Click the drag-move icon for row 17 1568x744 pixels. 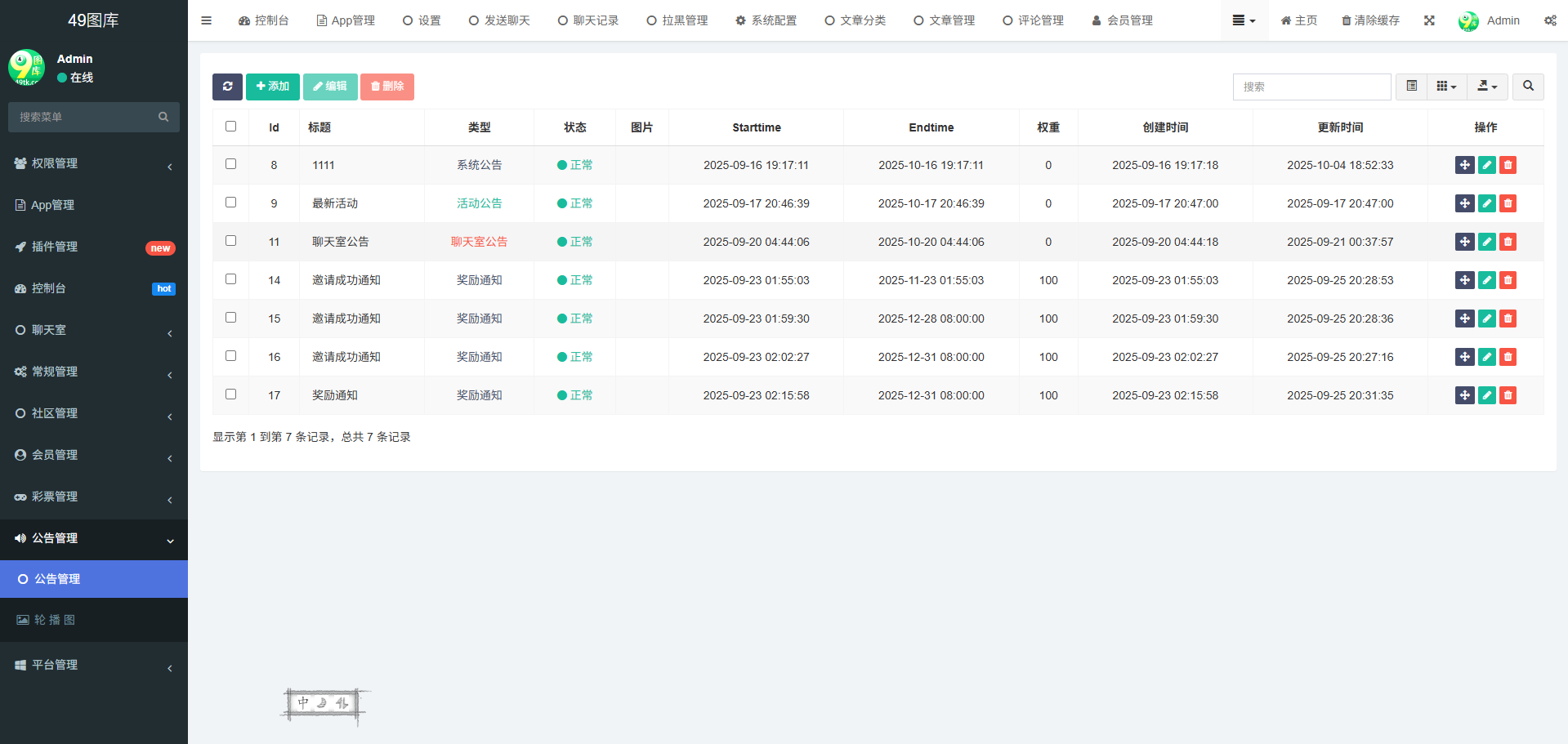tap(1464, 395)
